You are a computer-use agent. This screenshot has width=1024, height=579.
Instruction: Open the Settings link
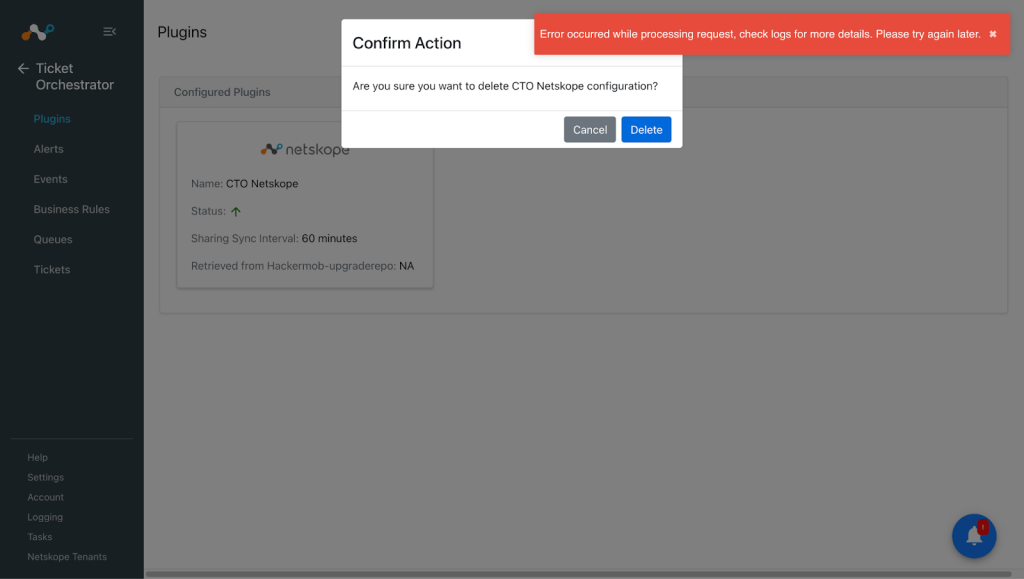coord(46,477)
